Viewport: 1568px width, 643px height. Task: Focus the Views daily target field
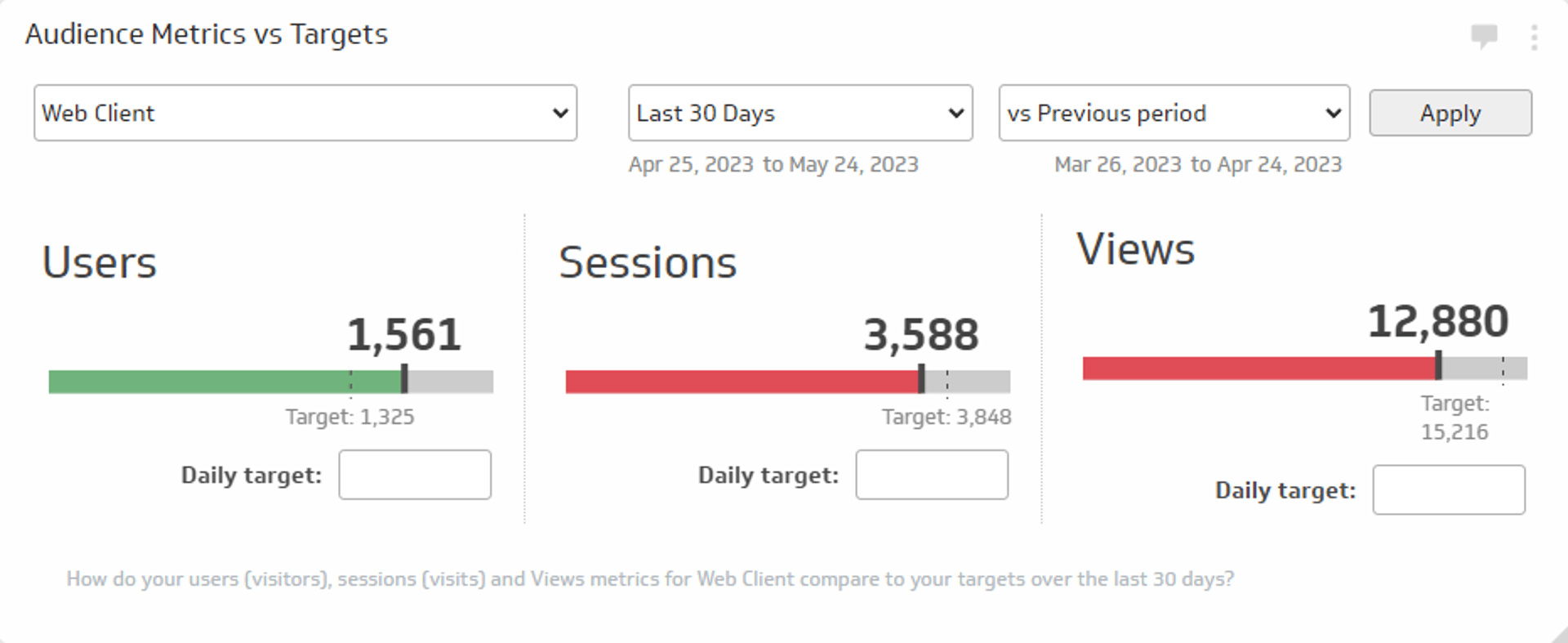coord(1448,490)
